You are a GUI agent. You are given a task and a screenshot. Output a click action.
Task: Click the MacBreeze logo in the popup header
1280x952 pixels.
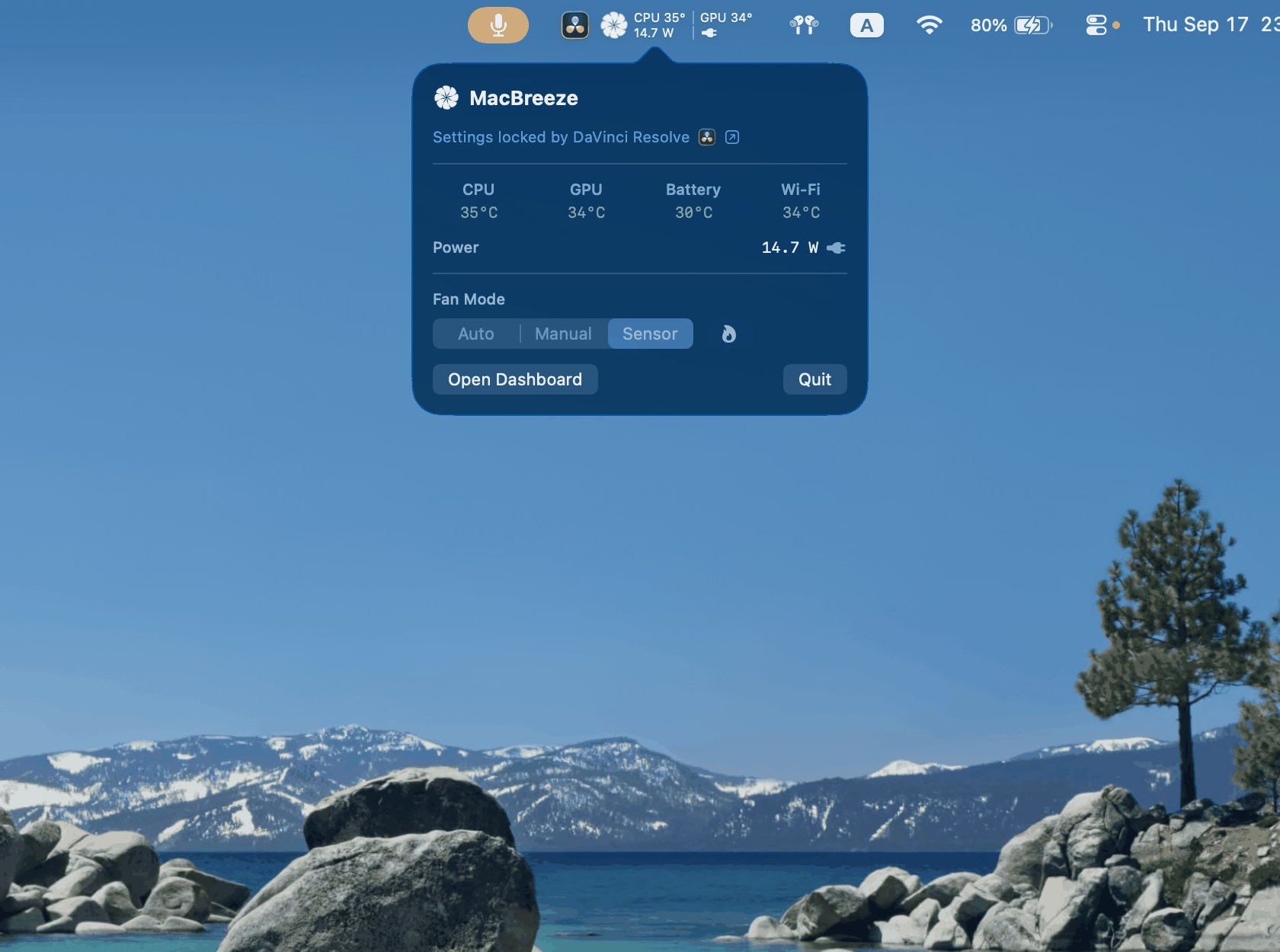click(446, 97)
